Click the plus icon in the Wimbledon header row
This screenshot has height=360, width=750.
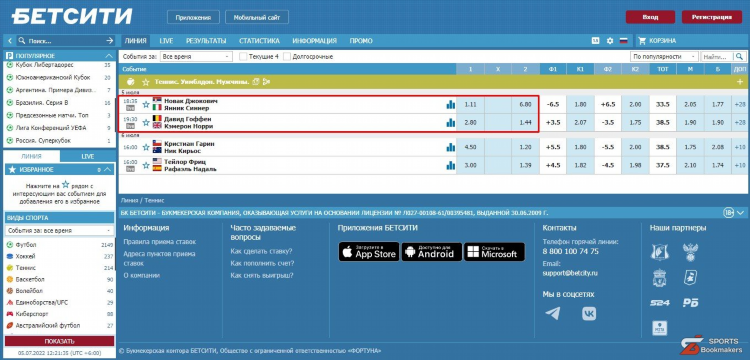[740, 82]
